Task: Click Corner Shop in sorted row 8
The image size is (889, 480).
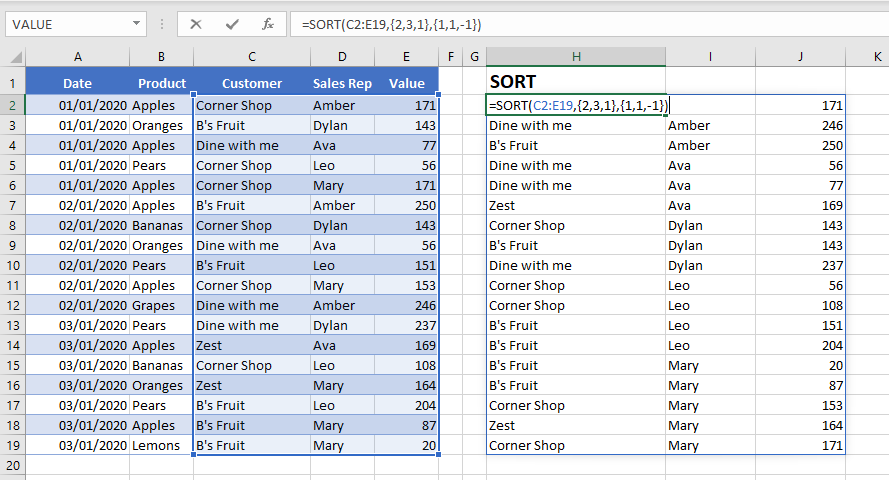Action: [576, 226]
